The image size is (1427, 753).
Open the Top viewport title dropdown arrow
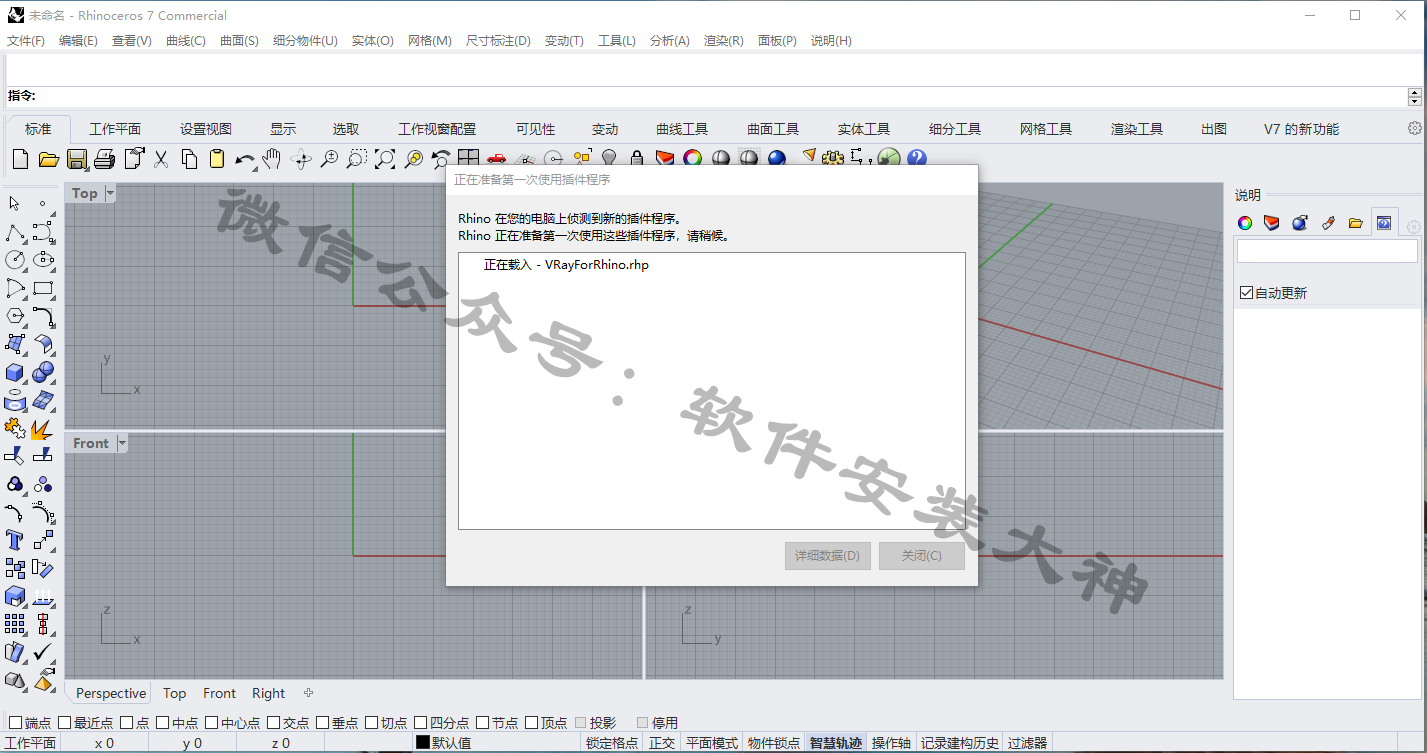(x=110, y=193)
